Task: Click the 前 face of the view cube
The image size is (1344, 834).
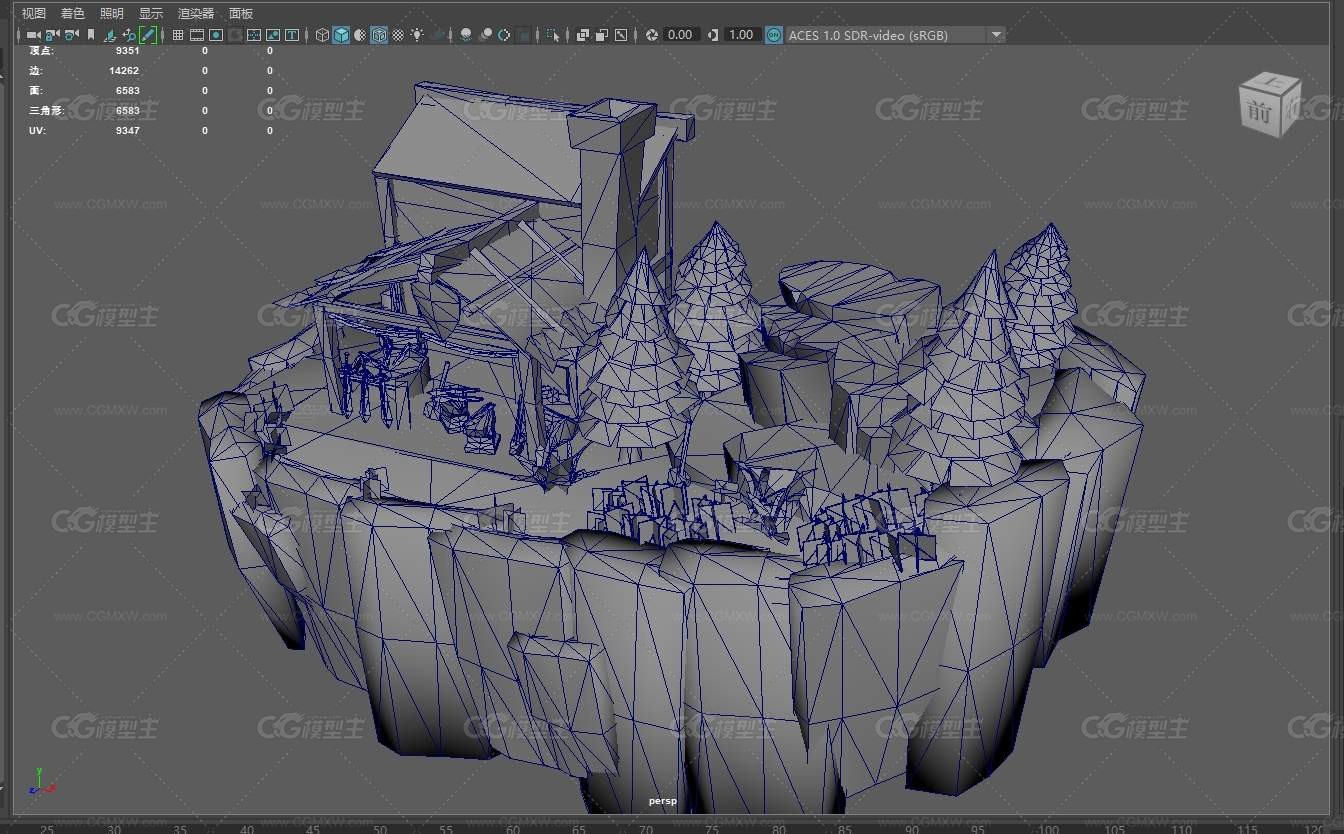Action: 1259,111
